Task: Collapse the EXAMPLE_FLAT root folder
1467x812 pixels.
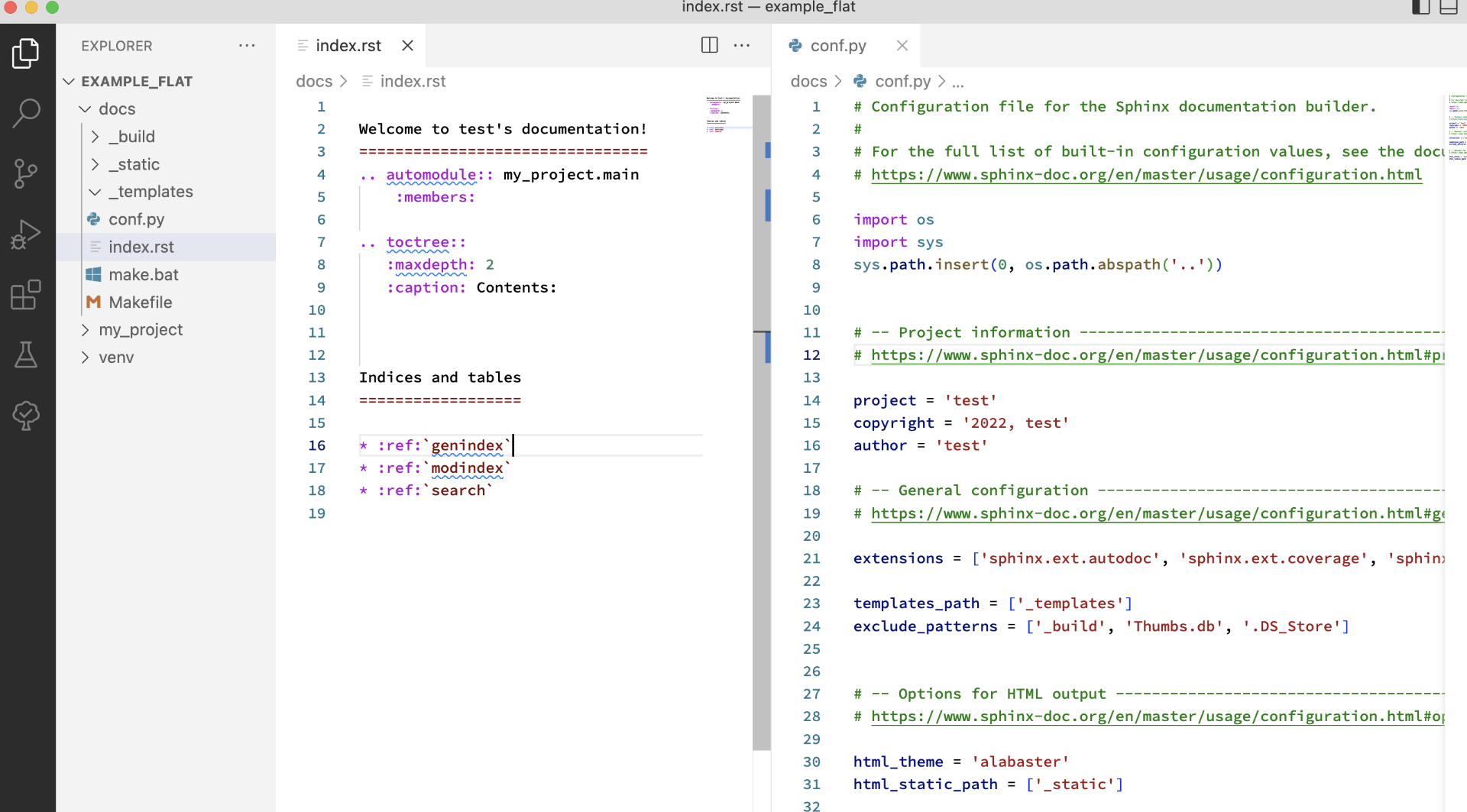Action: coord(69,81)
